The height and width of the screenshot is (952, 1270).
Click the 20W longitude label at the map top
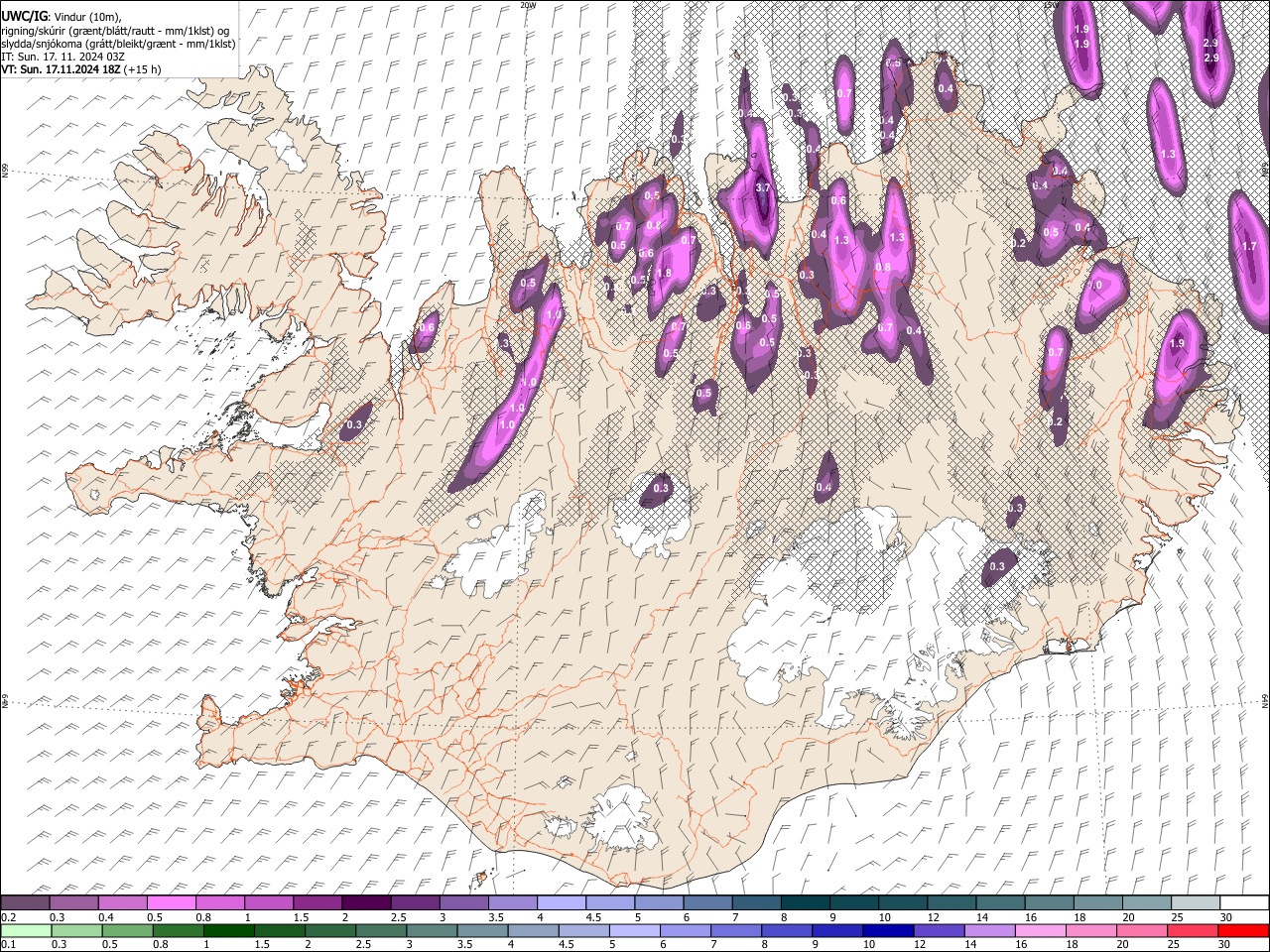[528, 5]
